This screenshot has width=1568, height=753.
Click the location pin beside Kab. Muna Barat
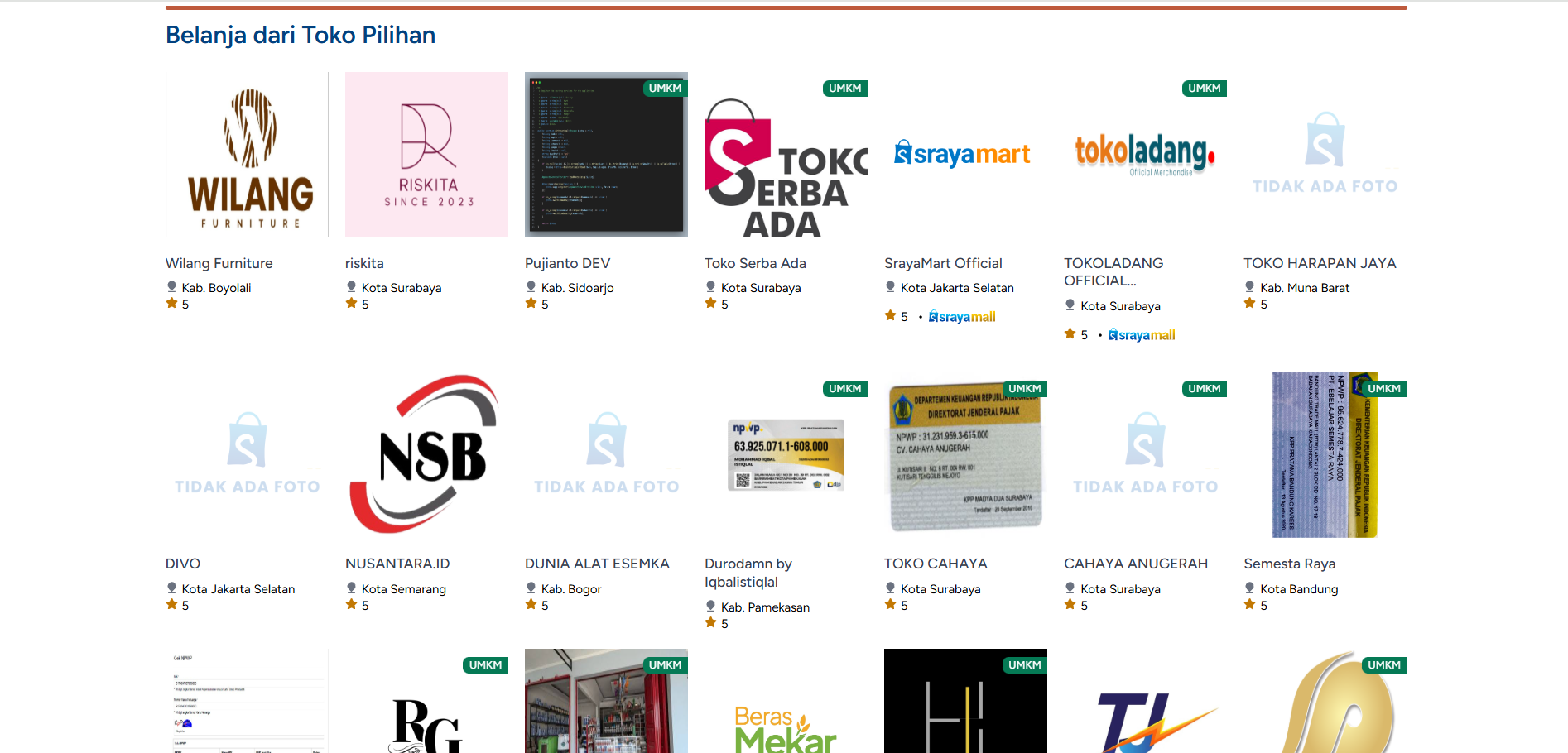pos(1249,287)
